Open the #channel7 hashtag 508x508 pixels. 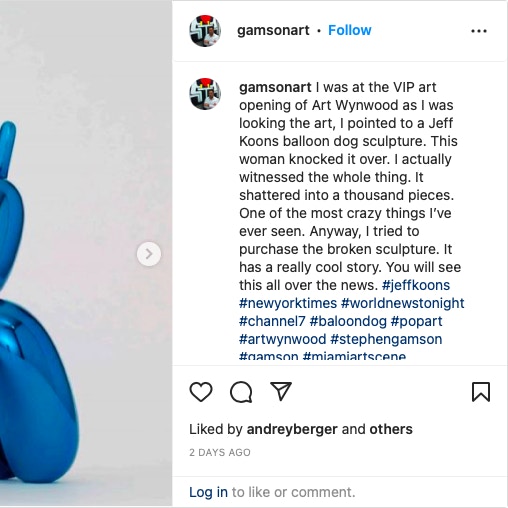click(x=272, y=321)
